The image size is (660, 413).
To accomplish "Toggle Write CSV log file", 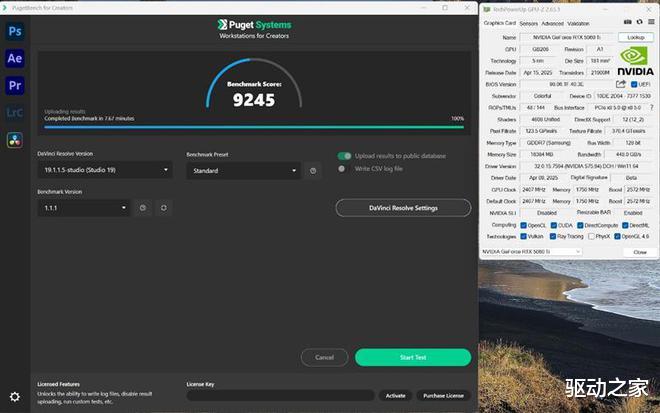I will point(342,169).
